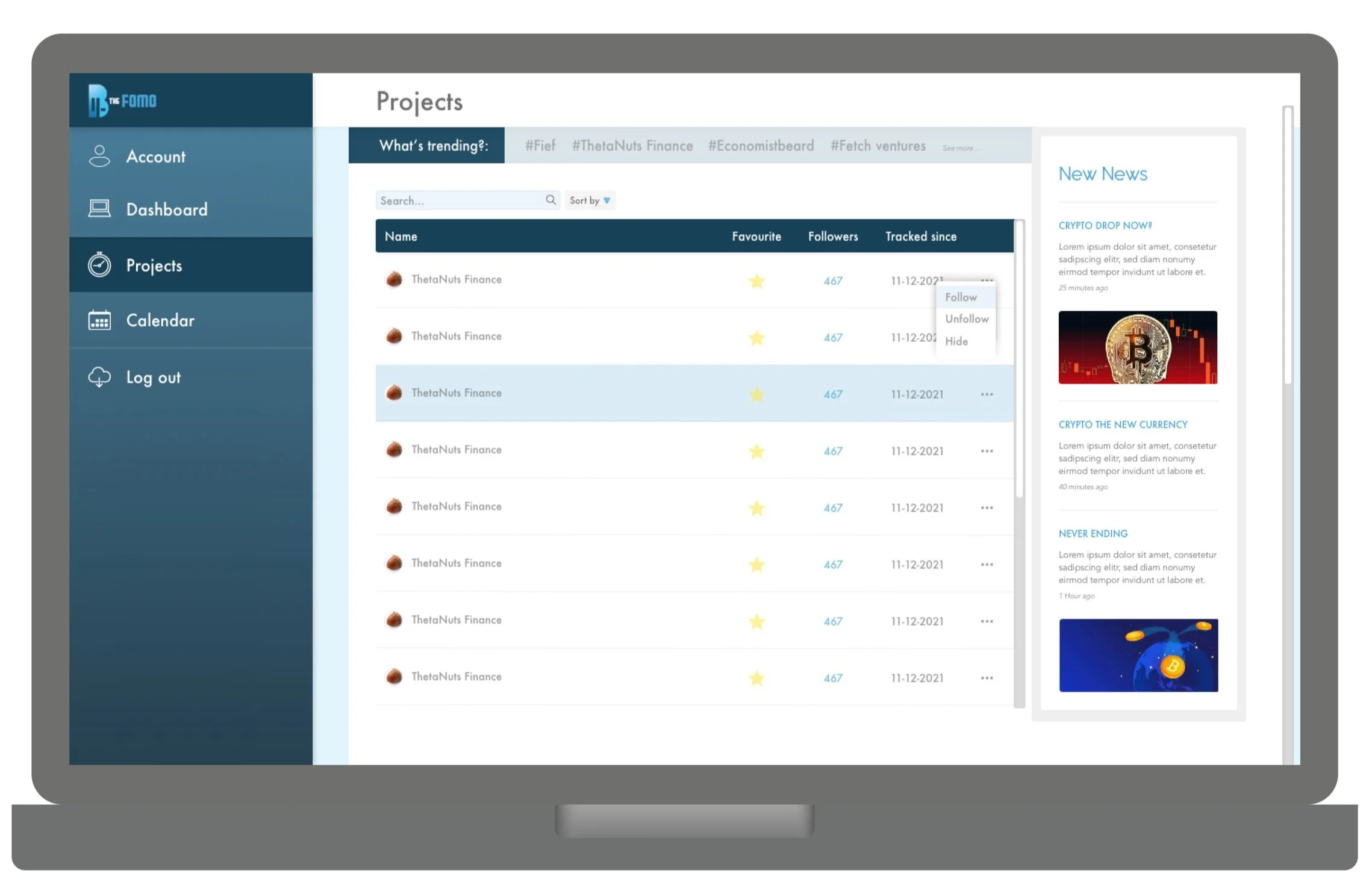Toggle favourite star in first row
Viewport: 1372px width, 882px height.
tap(756, 281)
